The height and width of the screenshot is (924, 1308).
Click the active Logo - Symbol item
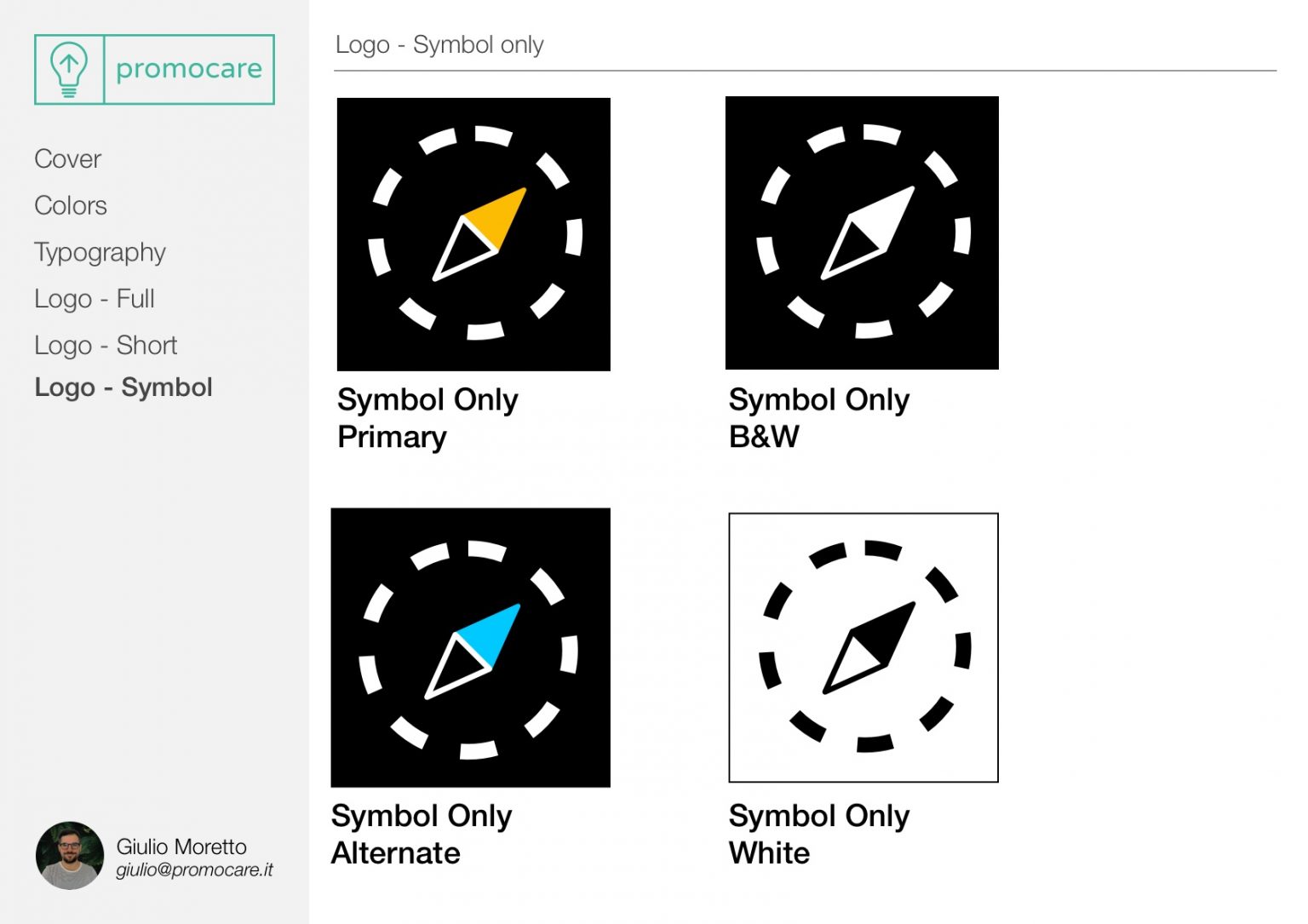coord(123,387)
